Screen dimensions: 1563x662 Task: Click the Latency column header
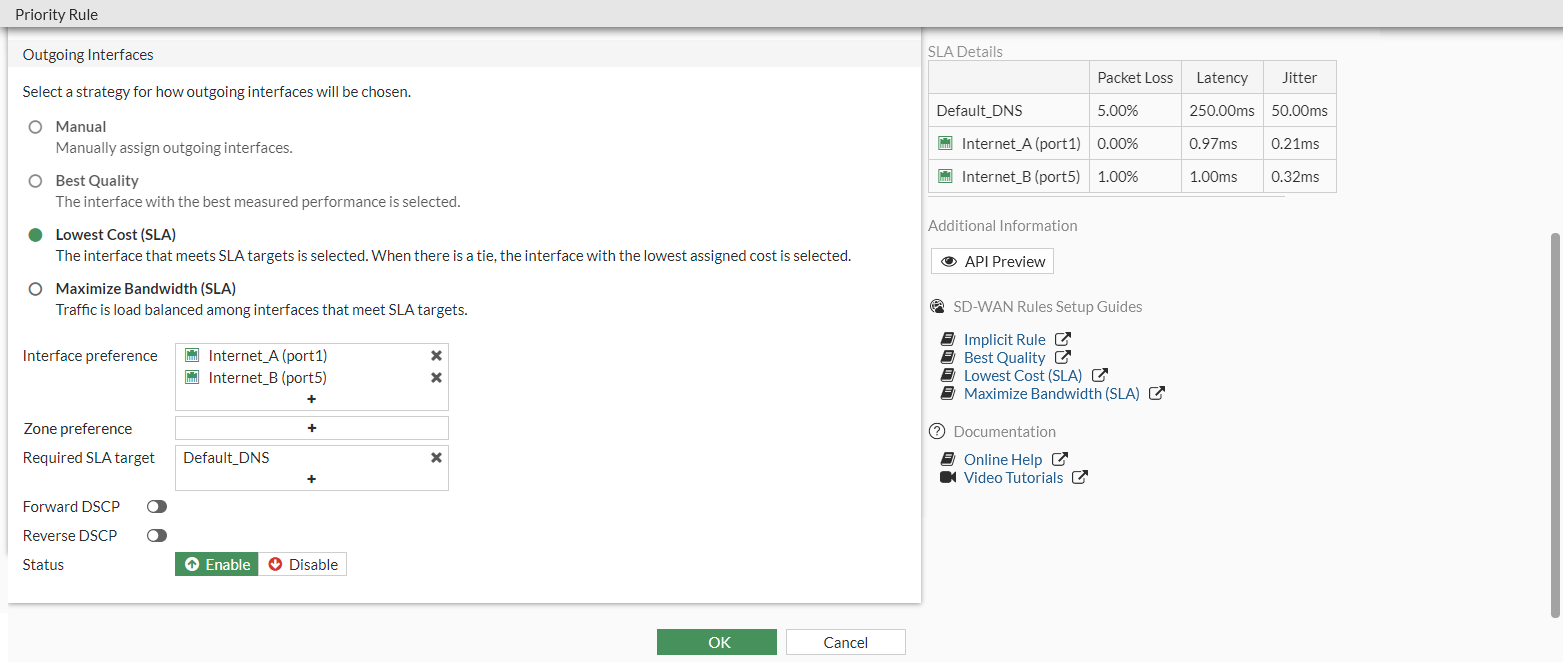[x=1222, y=77]
